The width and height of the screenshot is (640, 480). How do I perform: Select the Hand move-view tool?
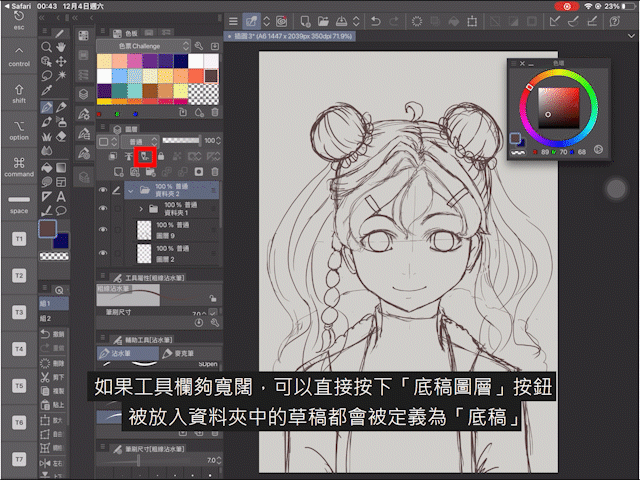pos(61,47)
